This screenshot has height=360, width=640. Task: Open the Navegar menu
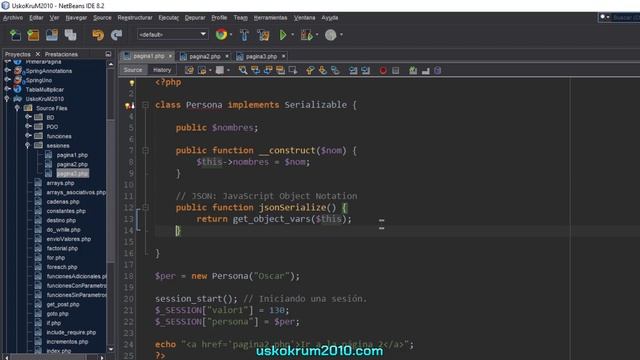click(x=76, y=18)
